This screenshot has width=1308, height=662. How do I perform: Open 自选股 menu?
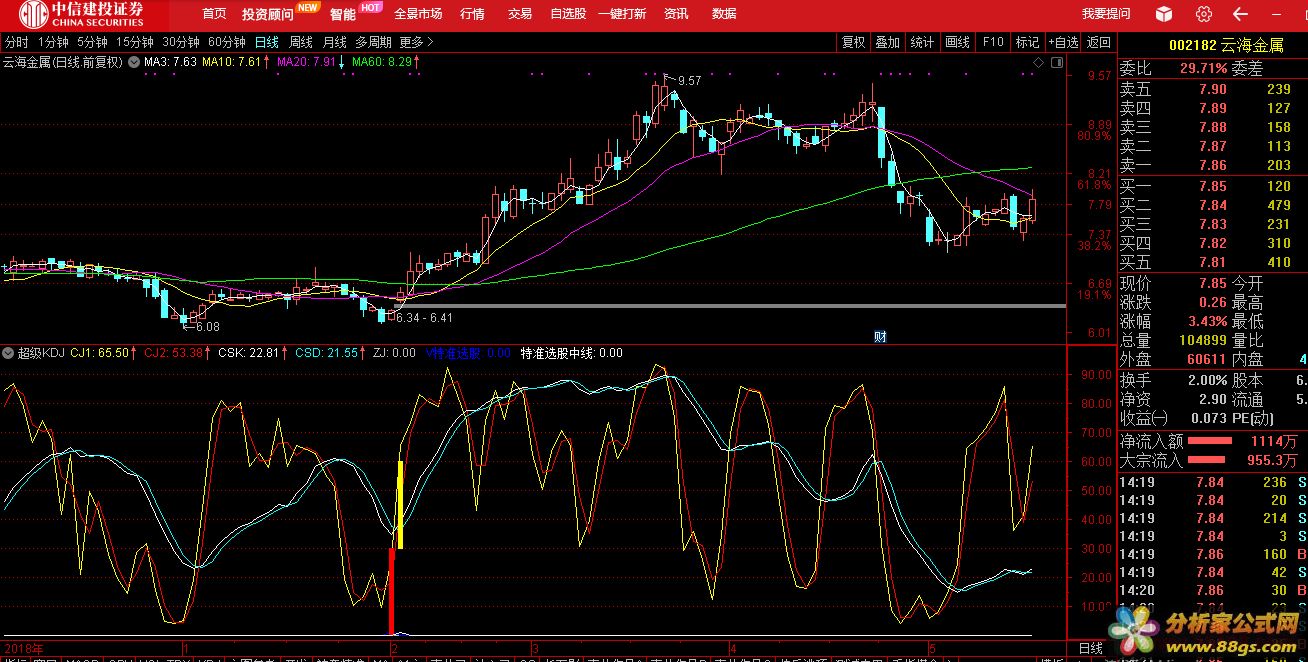click(x=569, y=14)
